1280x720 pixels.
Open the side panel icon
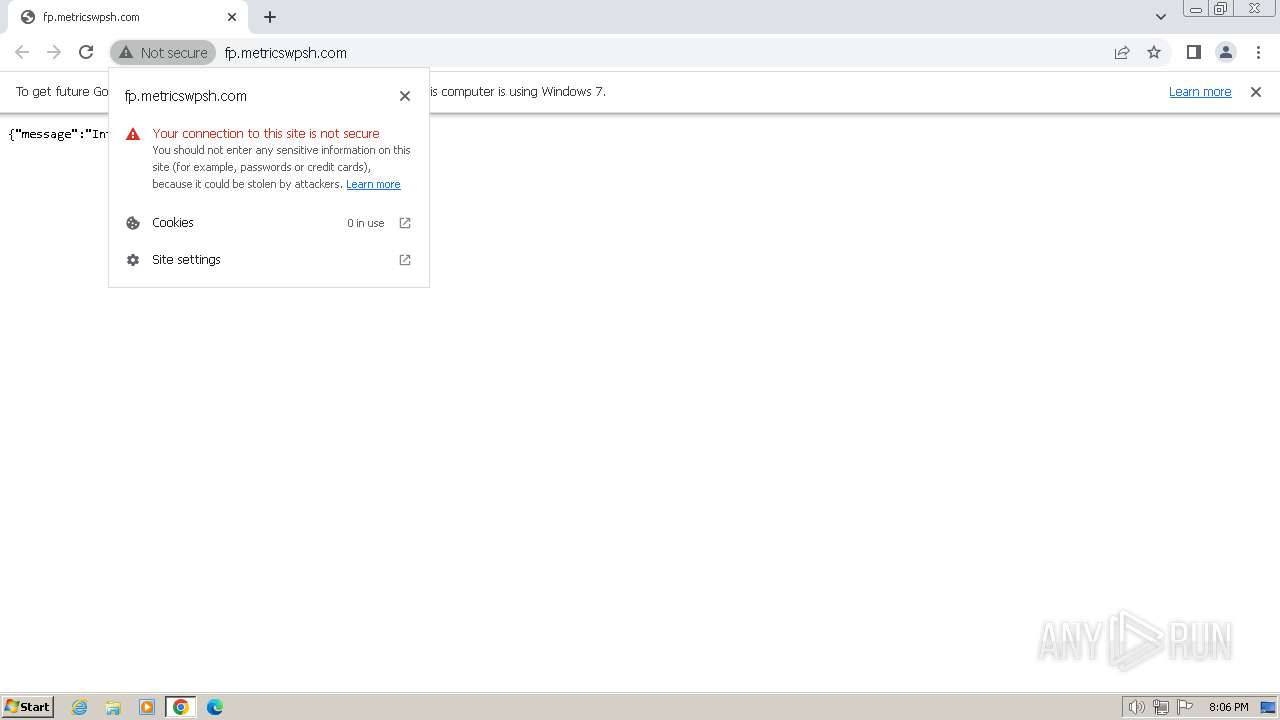(x=1193, y=52)
